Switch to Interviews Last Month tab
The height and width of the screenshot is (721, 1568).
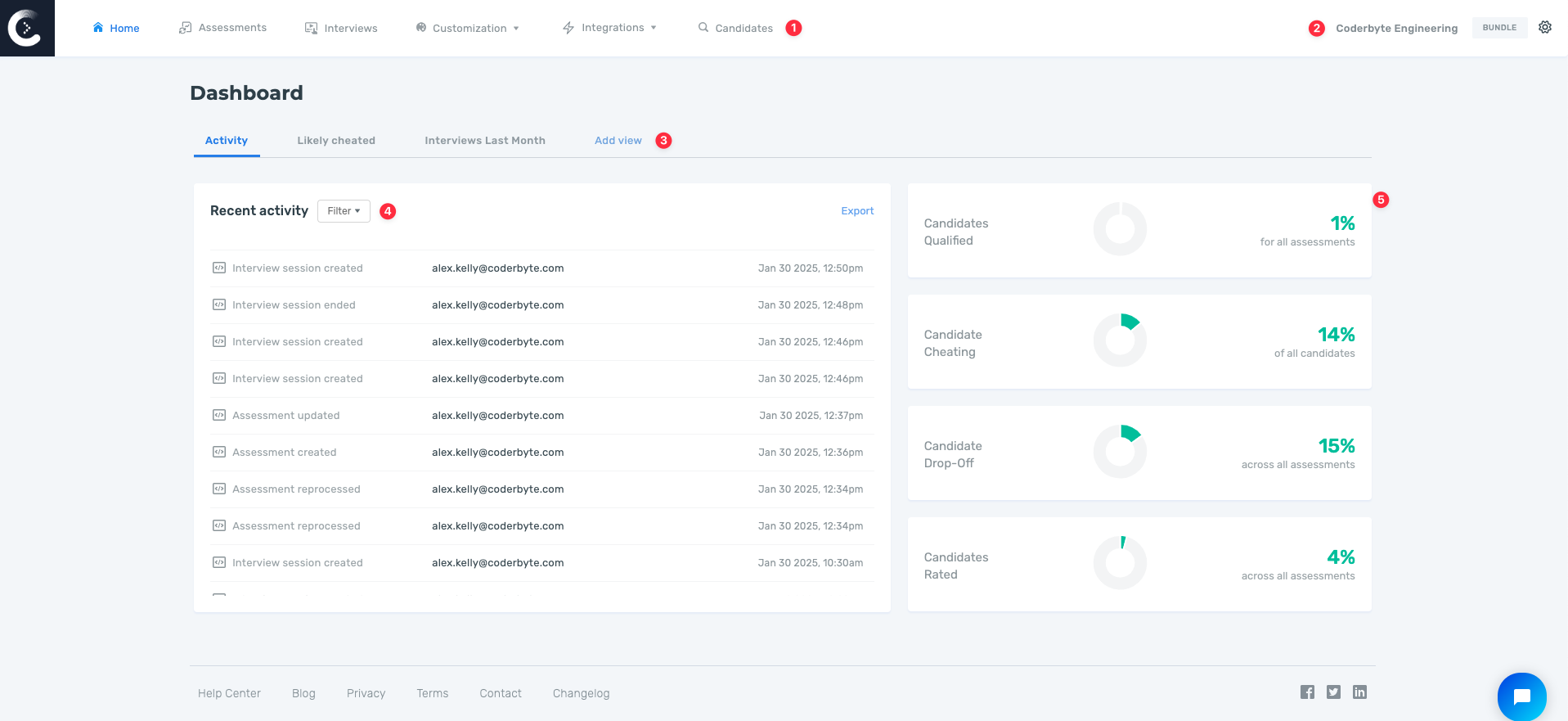pos(484,141)
